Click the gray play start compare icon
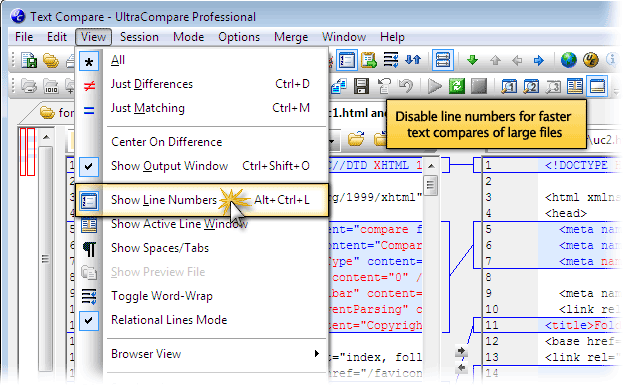 pyautogui.click(x=434, y=86)
